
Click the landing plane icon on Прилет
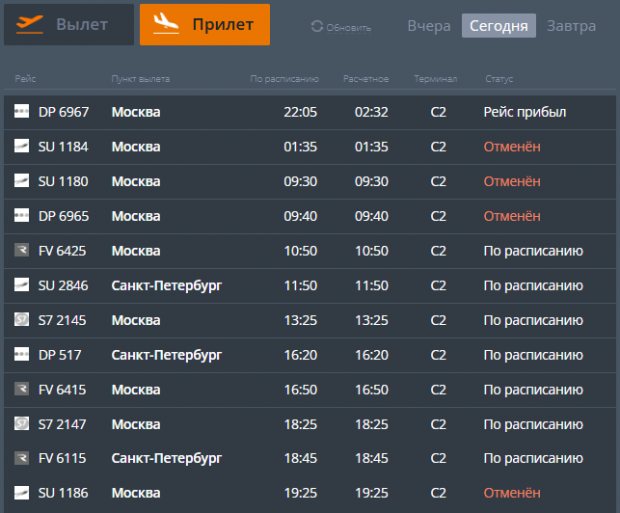tap(166, 23)
